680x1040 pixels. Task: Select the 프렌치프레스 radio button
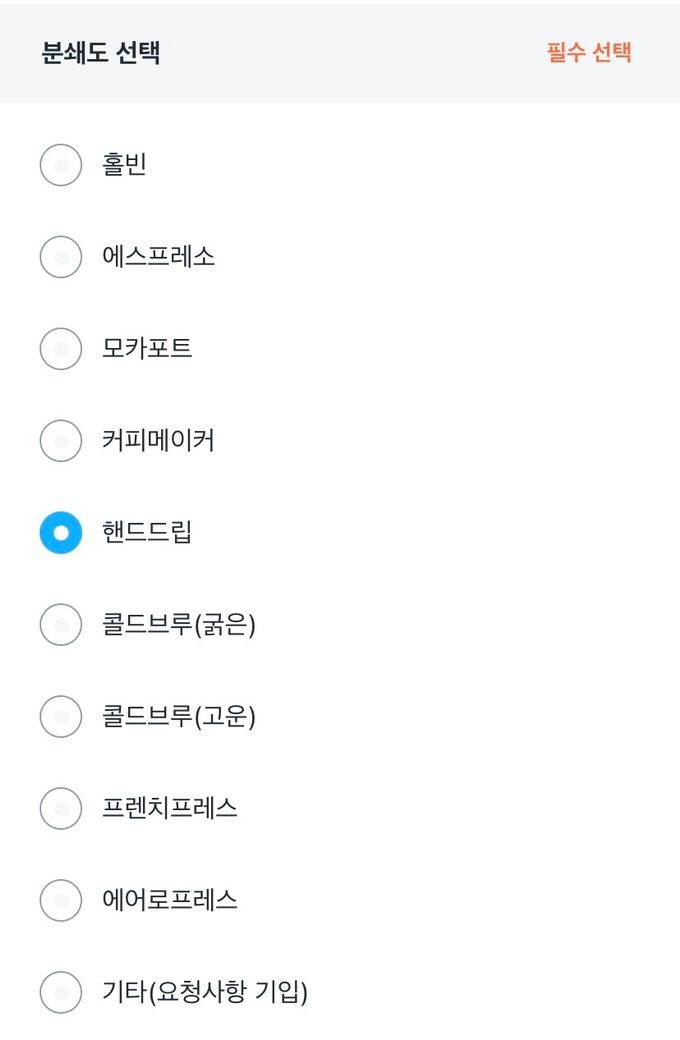point(61,808)
